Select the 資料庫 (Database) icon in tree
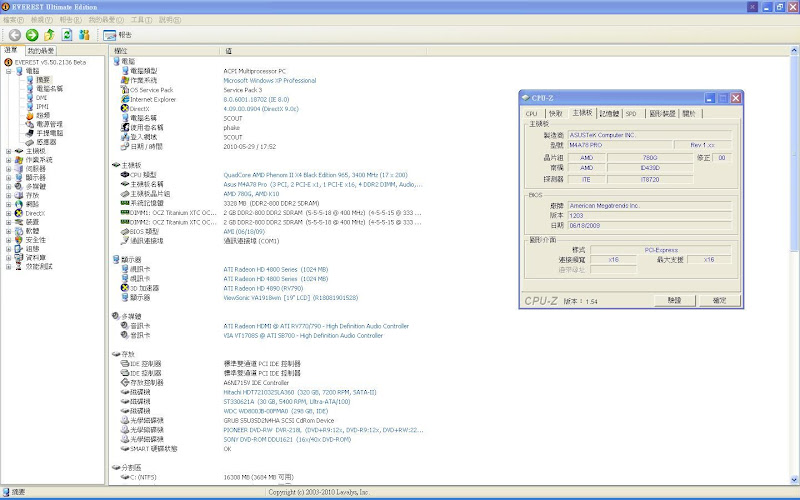 (19, 258)
